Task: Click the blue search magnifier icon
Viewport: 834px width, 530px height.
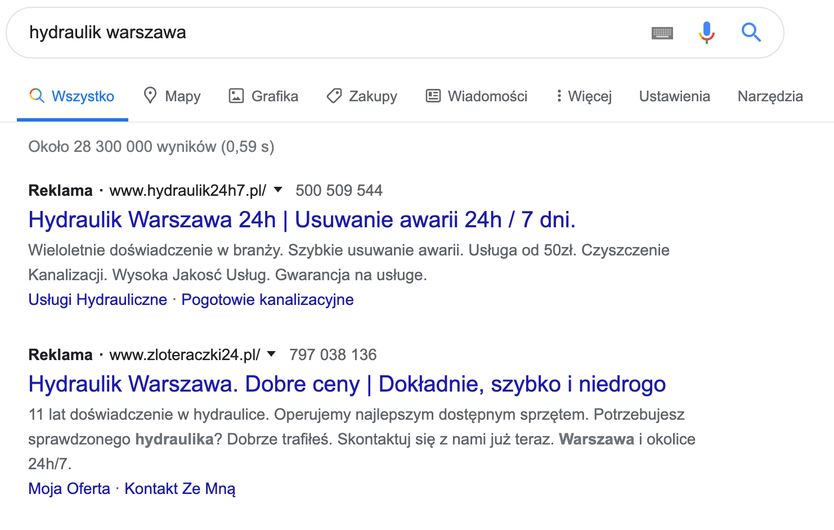Action: tap(751, 32)
